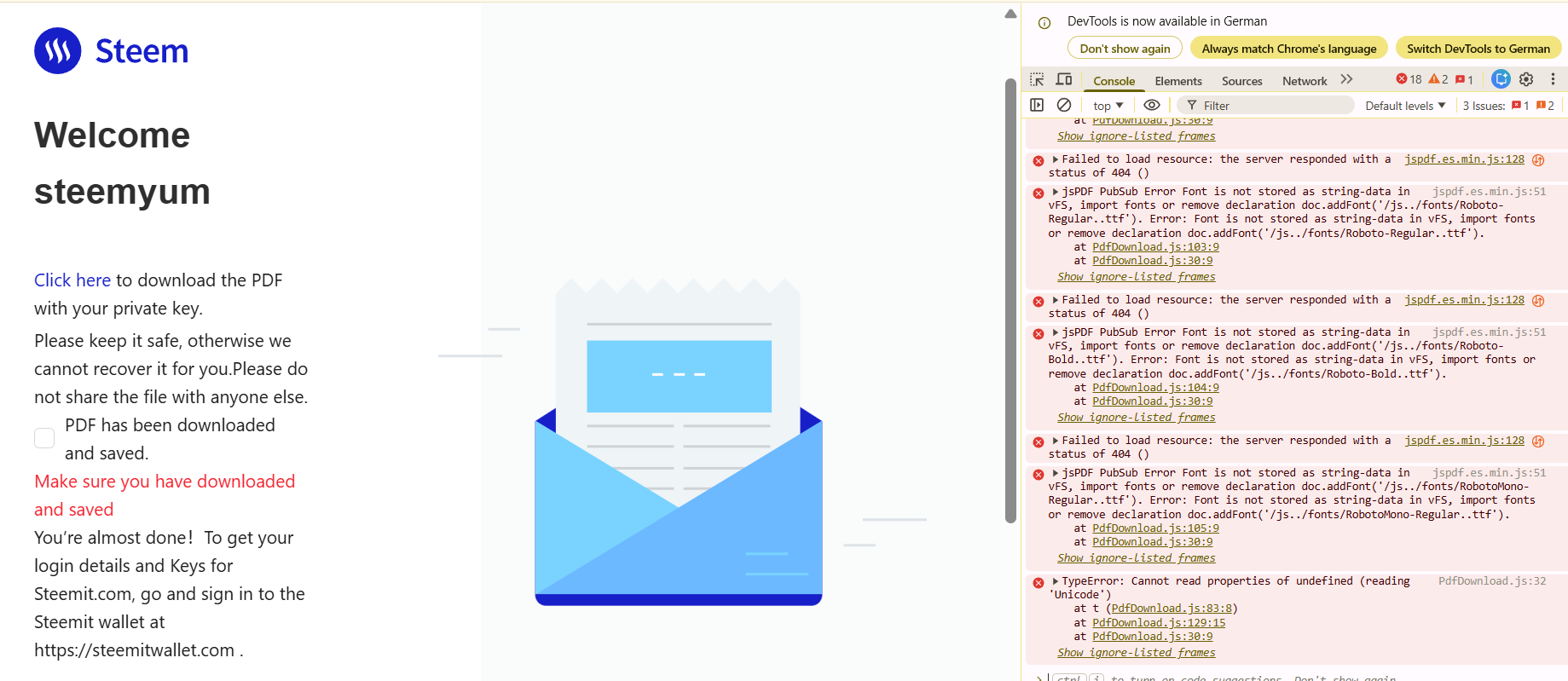Open the PdfDownload.js:103:9 source link
Viewport: 1568px width, 681px height.
point(1155,247)
